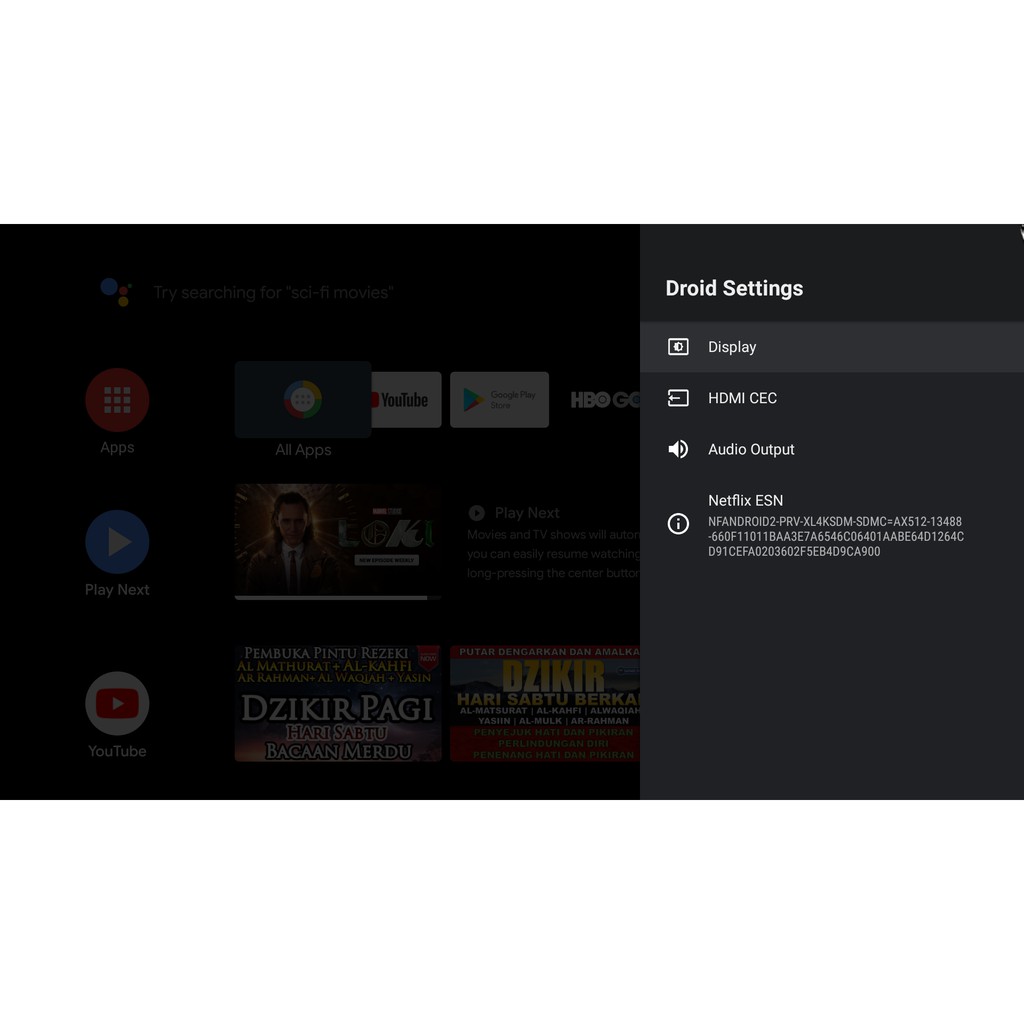This screenshot has height=1024, width=1024.
Task: Open the Display settings icon
Action: click(678, 347)
